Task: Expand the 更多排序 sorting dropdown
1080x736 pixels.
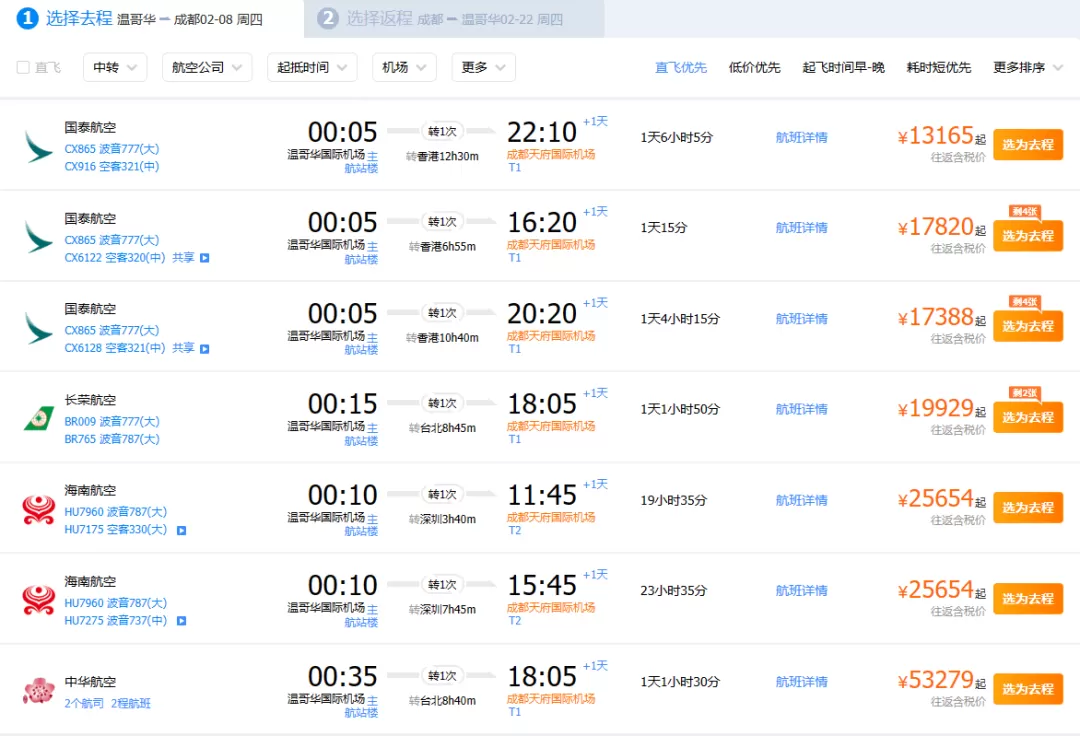Action: (x=1028, y=67)
